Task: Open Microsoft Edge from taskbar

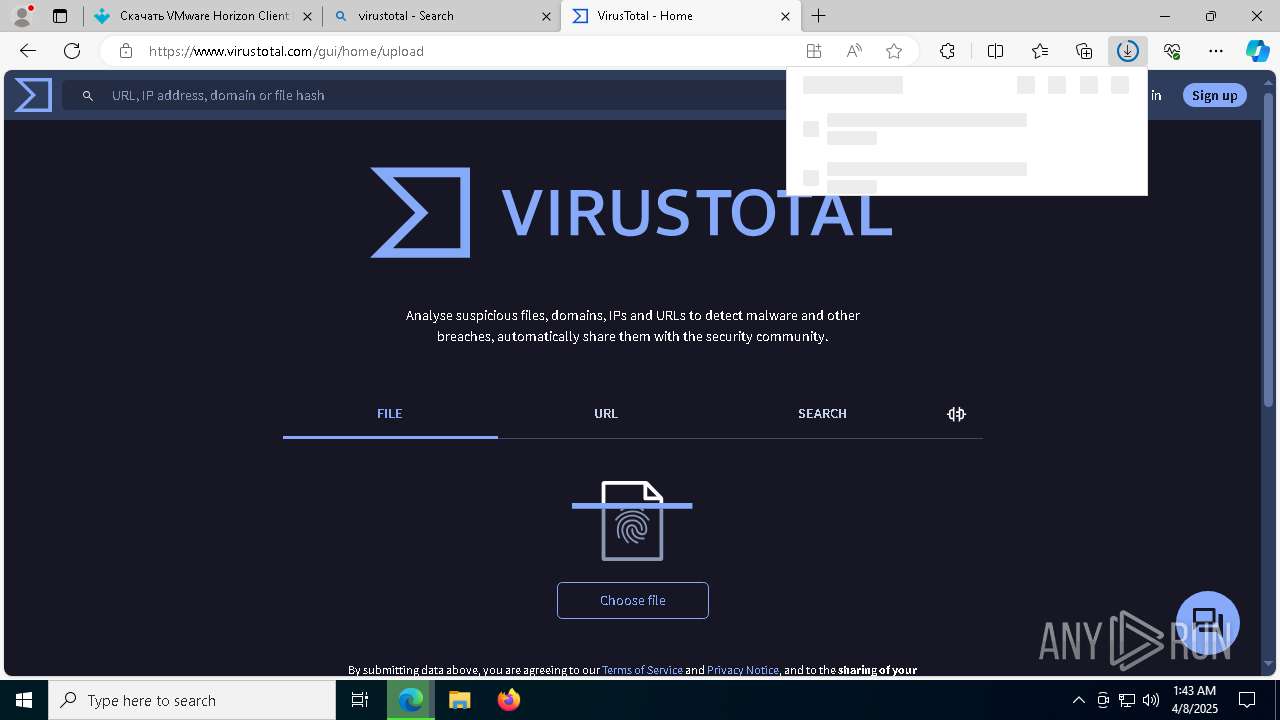Action: tap(411, 700)
